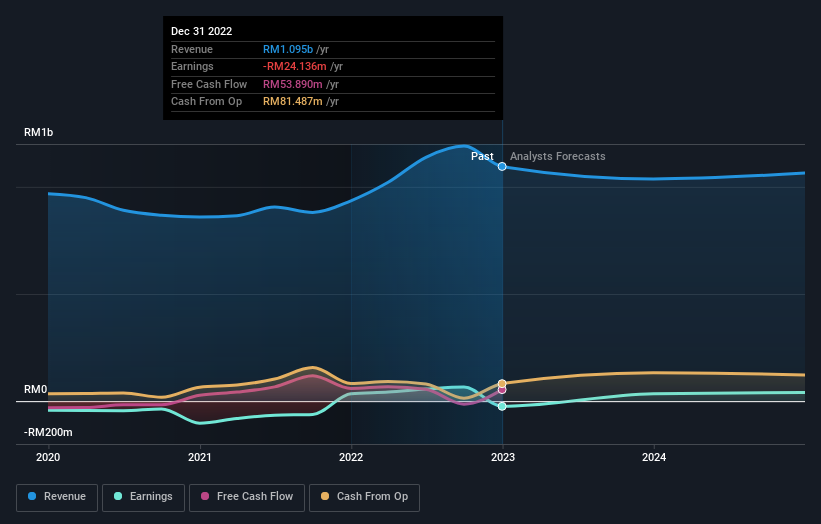
Task: Click the Earnings row label in tooltip
Action: (x=192, y=66)
